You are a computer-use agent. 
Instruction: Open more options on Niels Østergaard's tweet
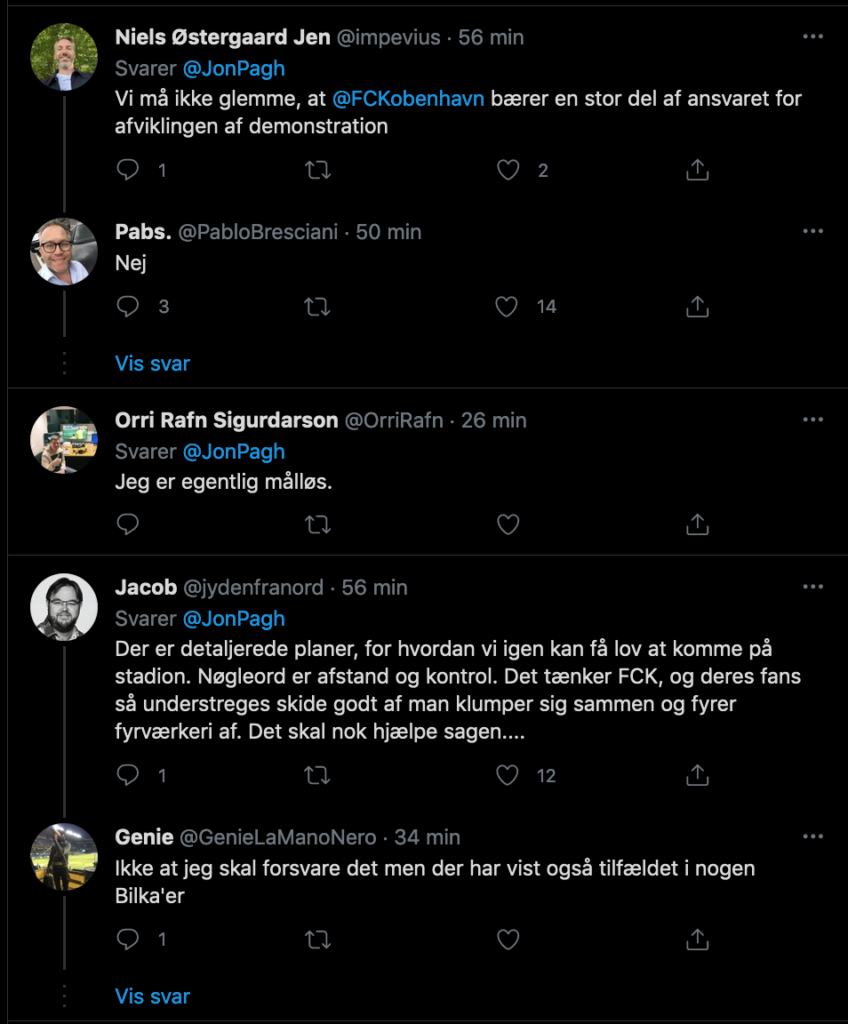(x=813, y=37)
